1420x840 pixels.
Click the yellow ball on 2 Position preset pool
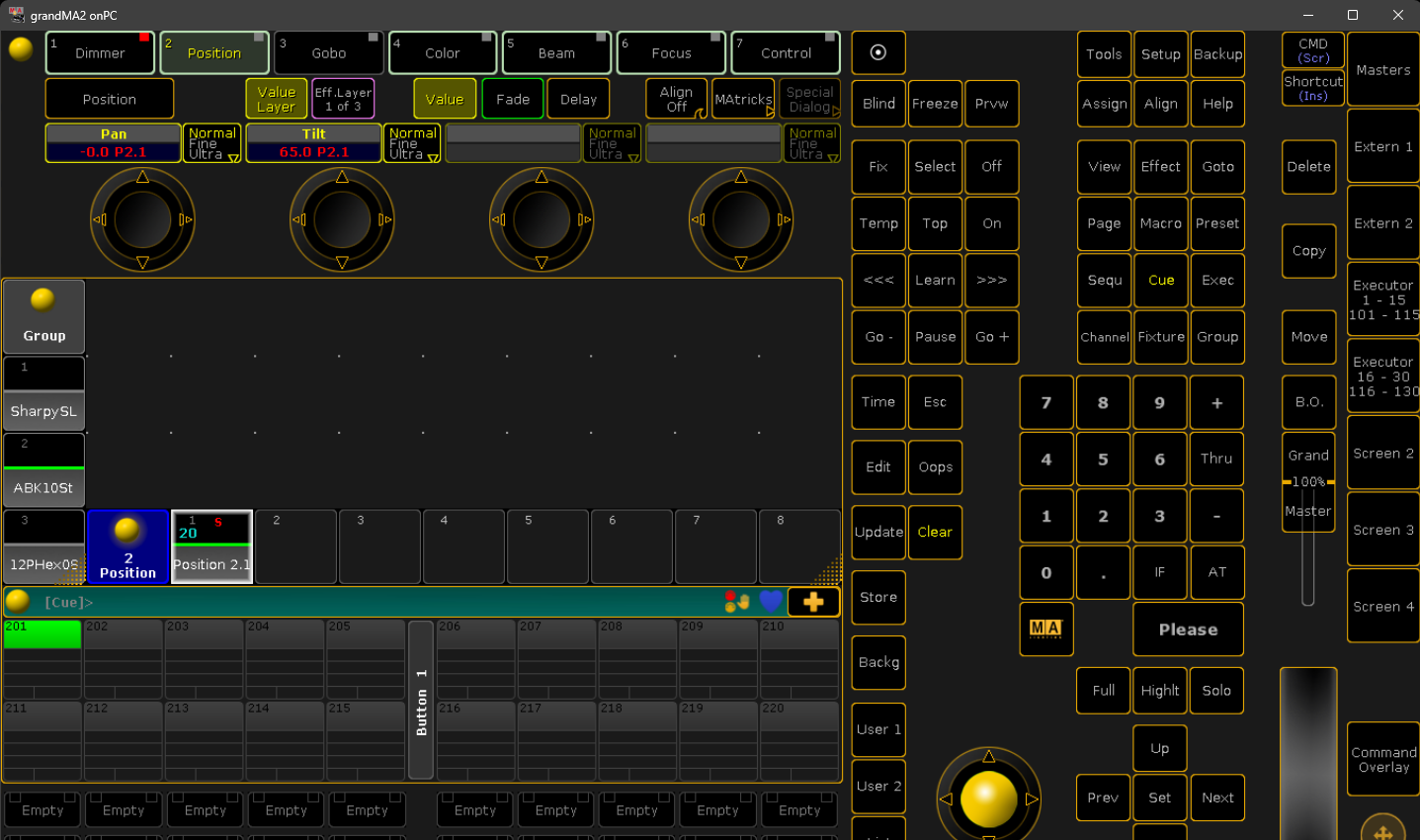coord(127,530)
